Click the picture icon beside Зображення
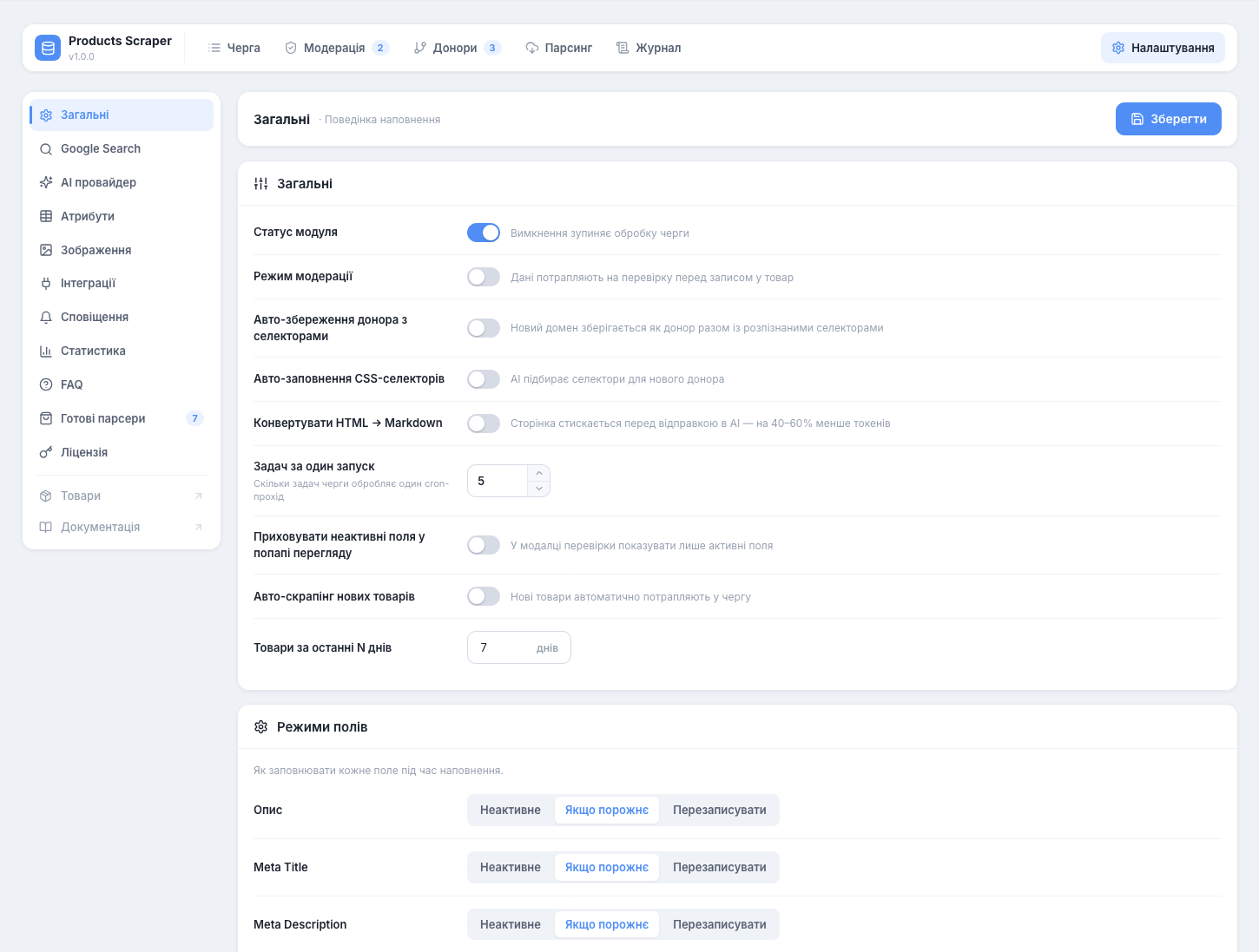Viewport: 1259px width, 952px height. click(x=46, y=250)
